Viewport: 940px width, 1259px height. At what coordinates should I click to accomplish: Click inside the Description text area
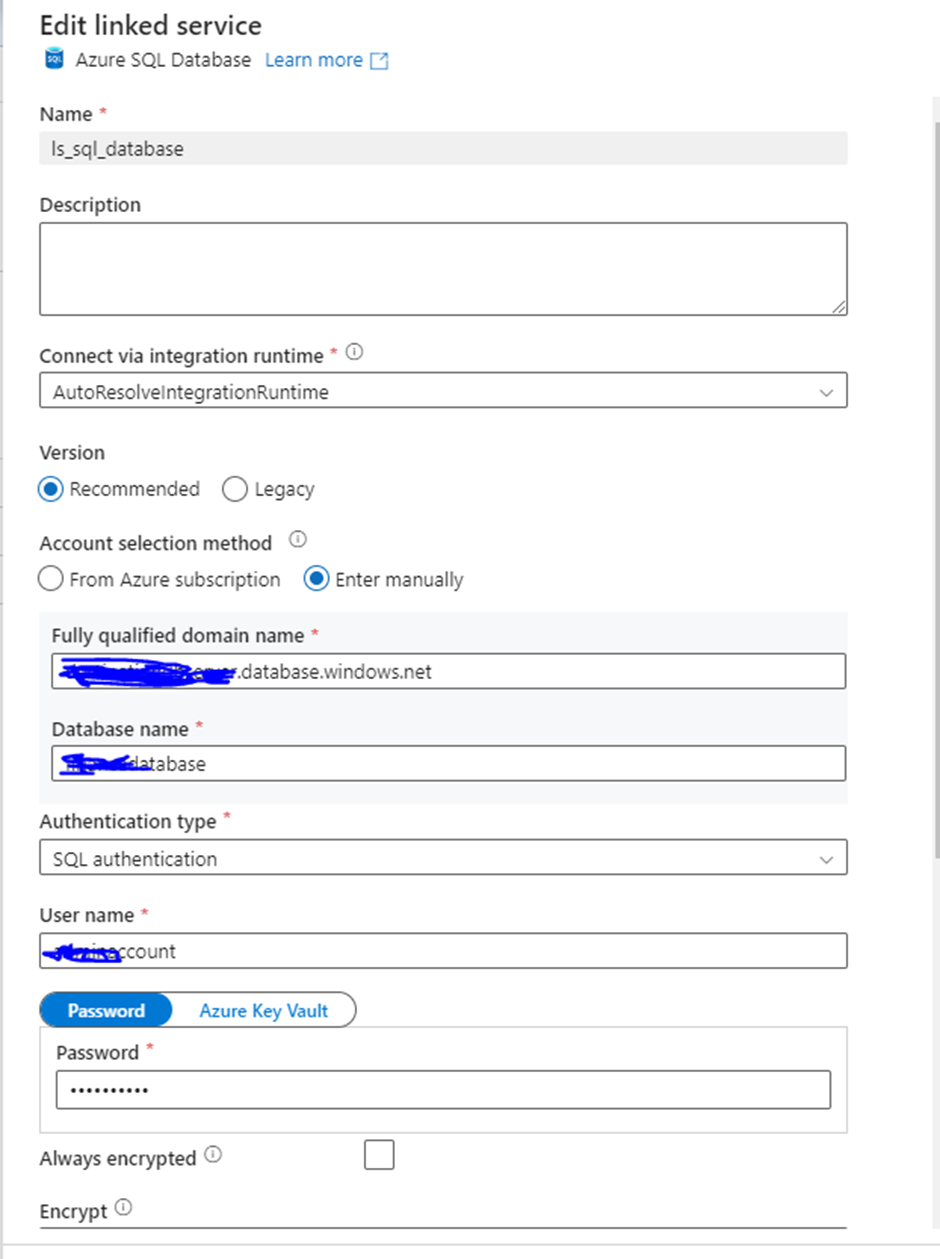pos(443,267)
